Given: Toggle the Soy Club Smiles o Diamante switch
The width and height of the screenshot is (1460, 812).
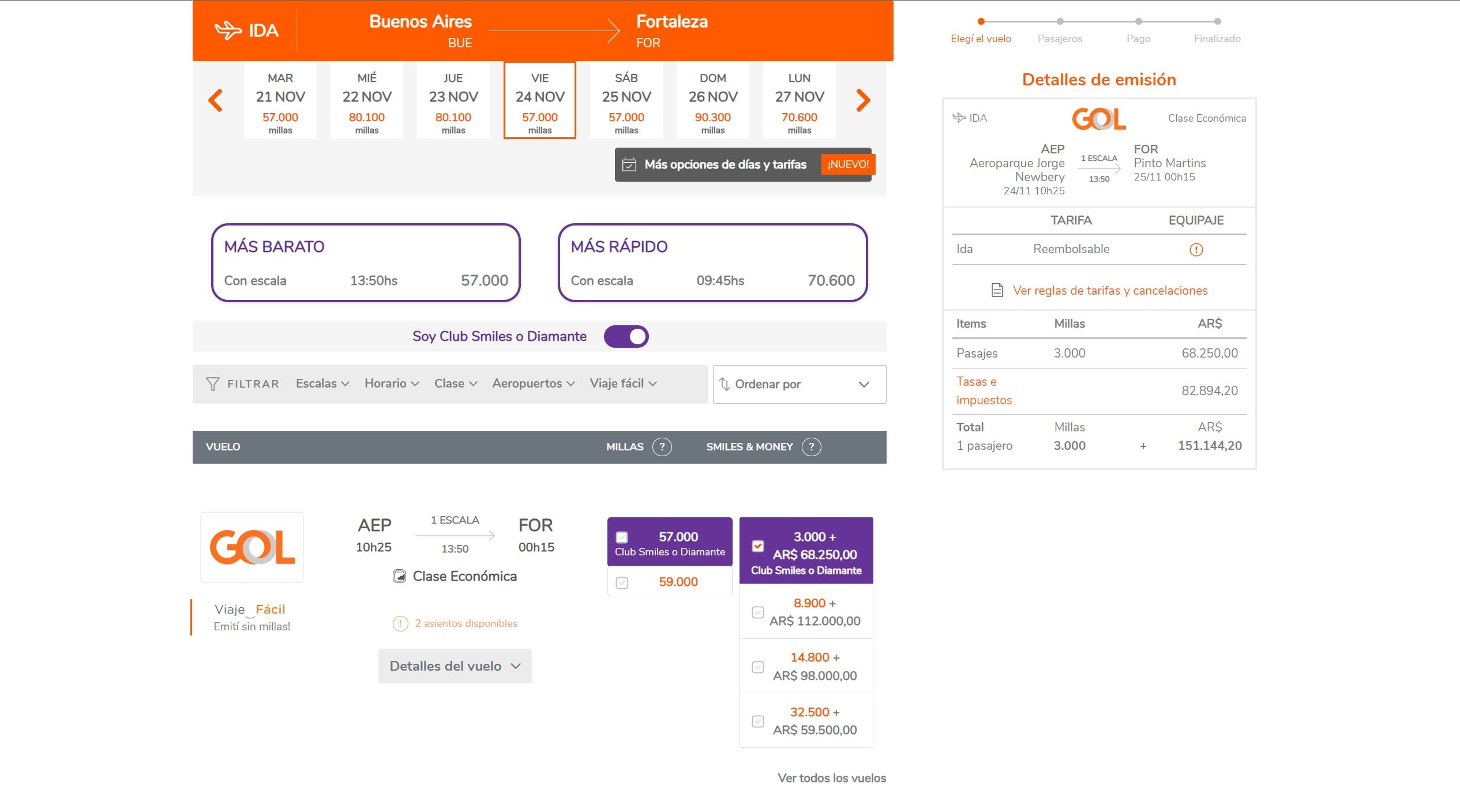Looking at the screenshot, I should point(626,337).
